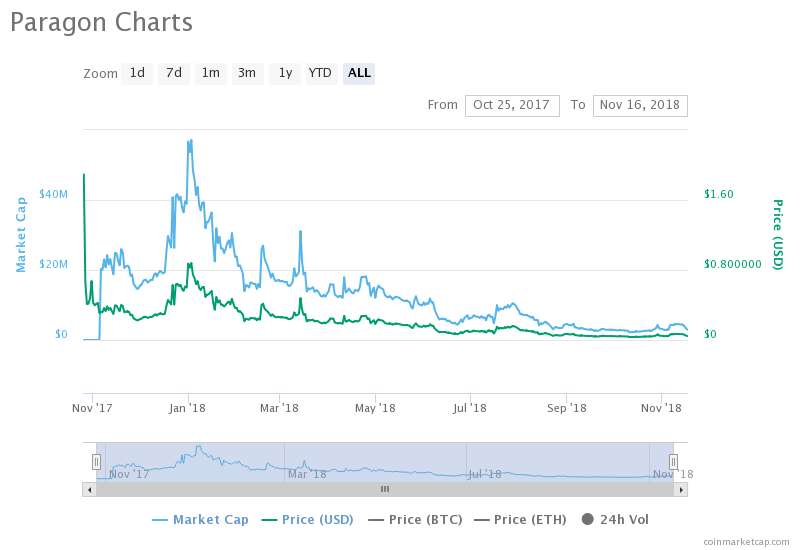Image resolution: width=800 pixels, height=550 pixels.
Task: Click the scrollbar left arrow
Action: pos(89,490)
